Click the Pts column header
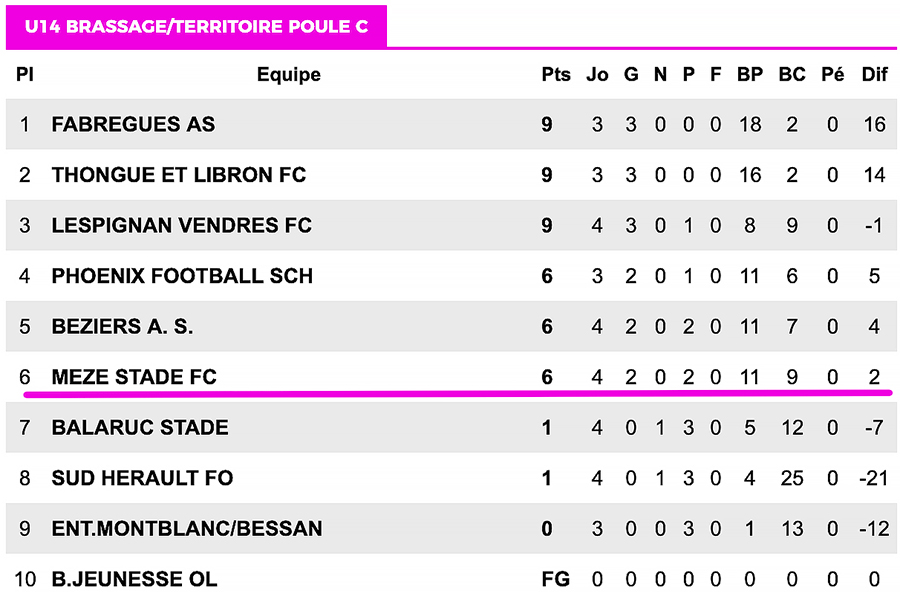The height and width of the screenshot is (599, 900). 555,75
